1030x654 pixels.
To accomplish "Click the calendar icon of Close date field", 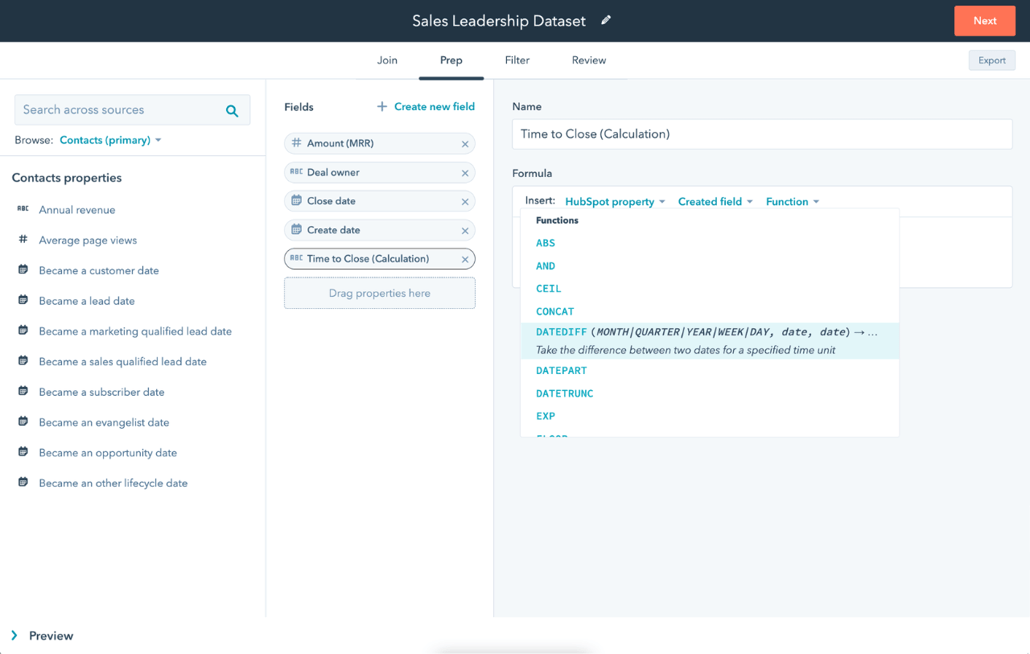I will (296, 200).
